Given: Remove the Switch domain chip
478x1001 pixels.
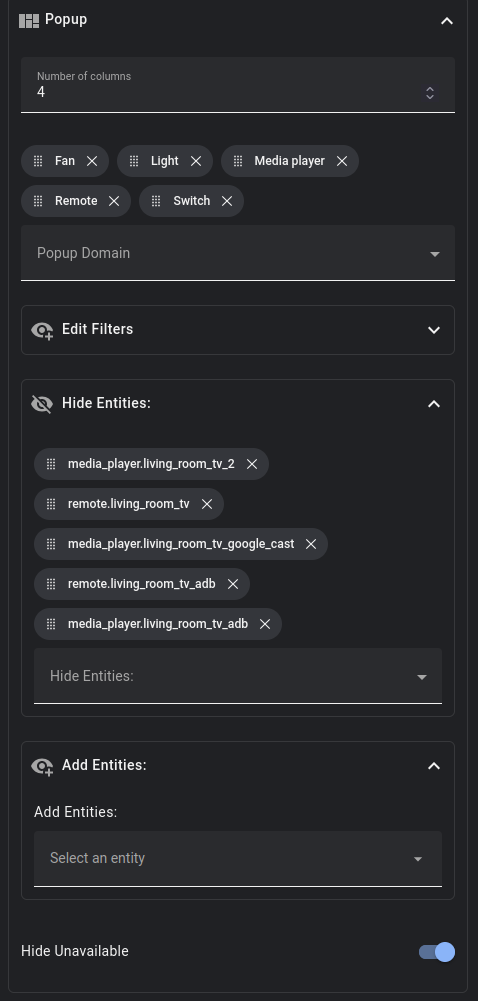Looking at the screenshot, I should click(227, 201).
